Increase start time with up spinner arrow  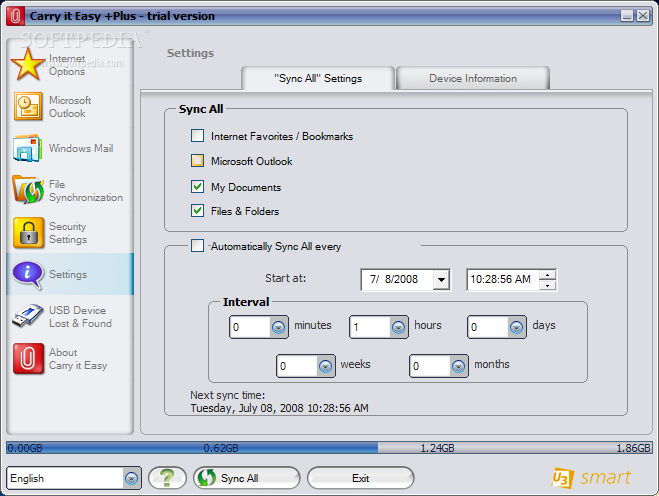pyautogui.click(x=547, y=275)
